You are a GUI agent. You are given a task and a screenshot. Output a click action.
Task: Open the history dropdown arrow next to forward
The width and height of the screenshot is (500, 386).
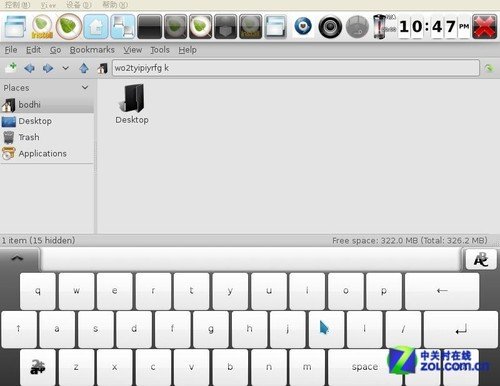65,68
